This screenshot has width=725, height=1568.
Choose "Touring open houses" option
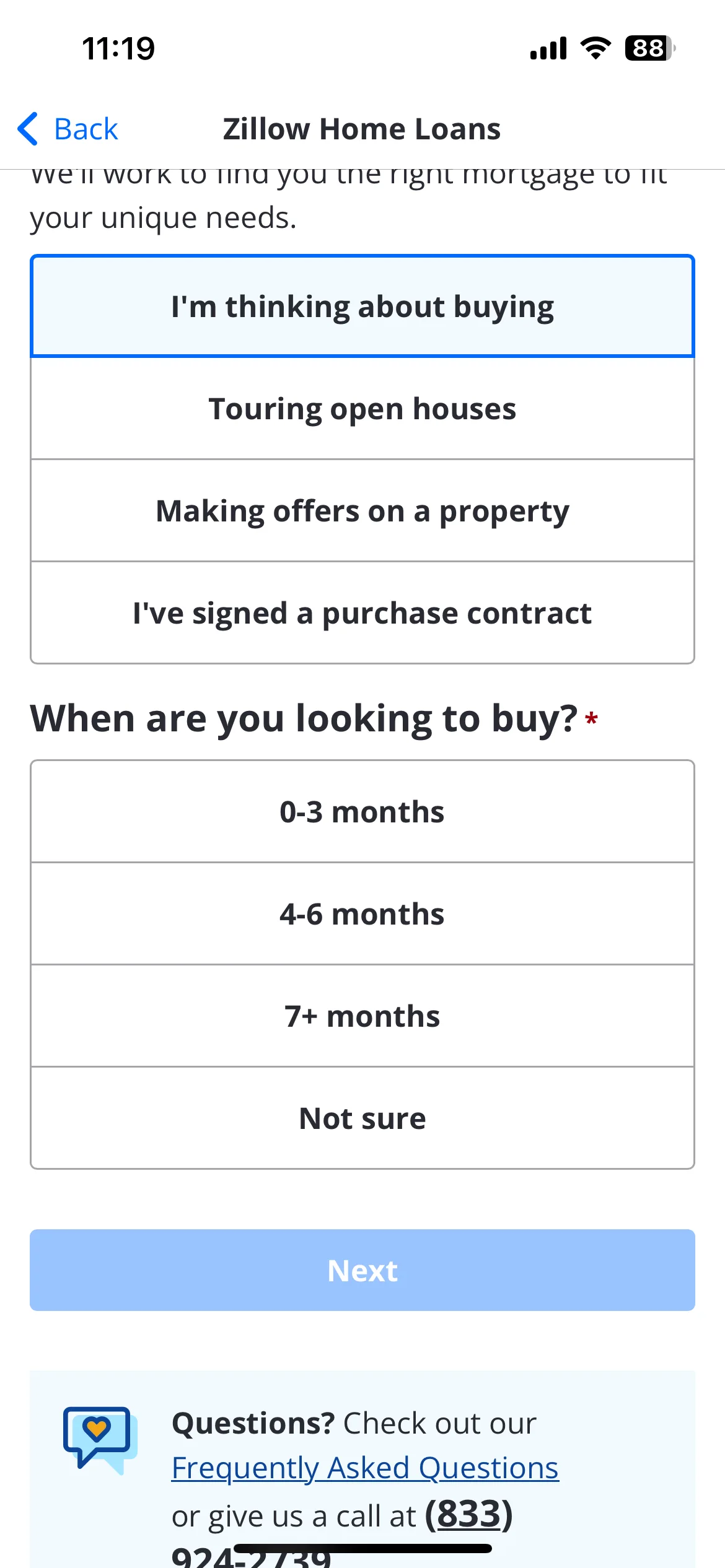(362, 409)
